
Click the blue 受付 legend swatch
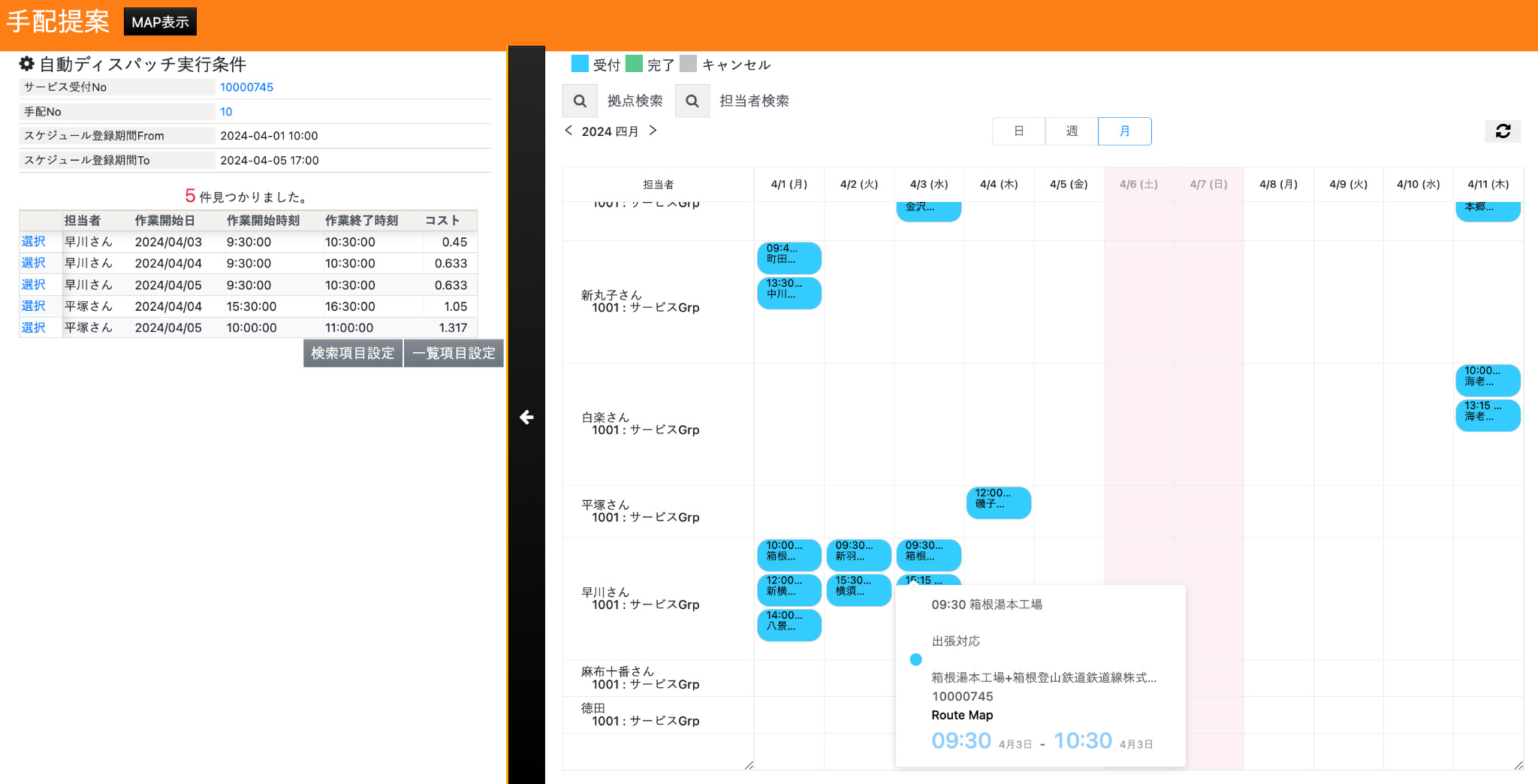pyautogui.click(x=580, y=64)
